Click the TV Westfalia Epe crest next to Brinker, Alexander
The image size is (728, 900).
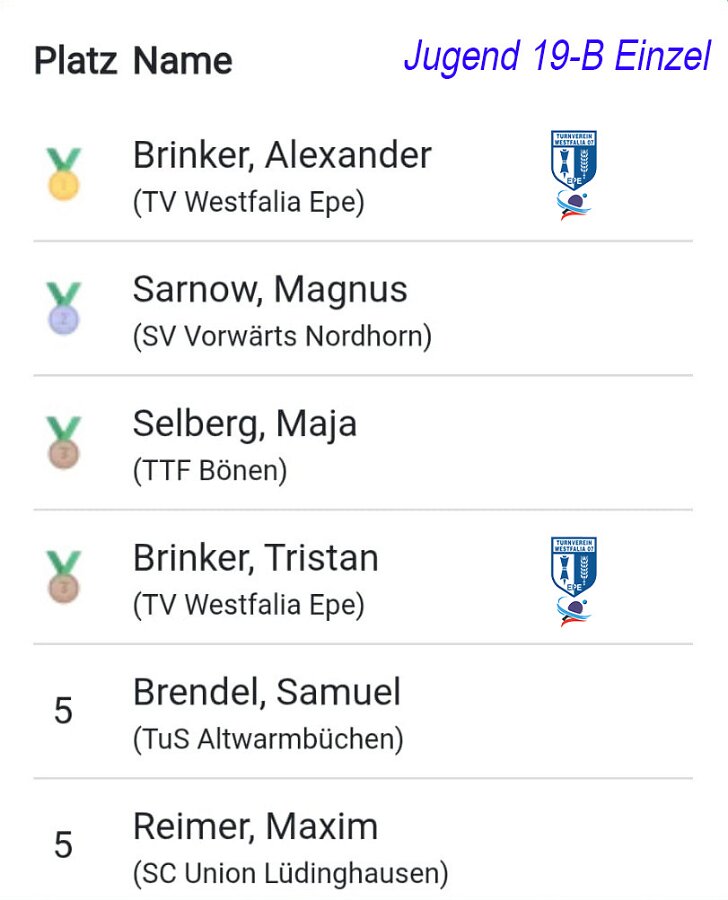click(x=574, y=160)
